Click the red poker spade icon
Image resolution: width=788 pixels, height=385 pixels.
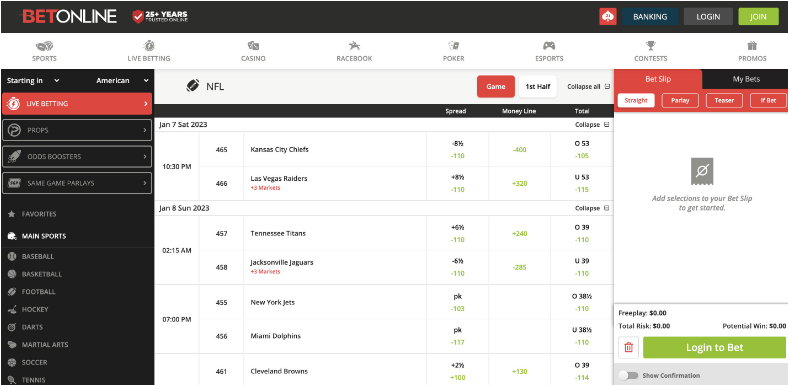(x=608, y=17)
